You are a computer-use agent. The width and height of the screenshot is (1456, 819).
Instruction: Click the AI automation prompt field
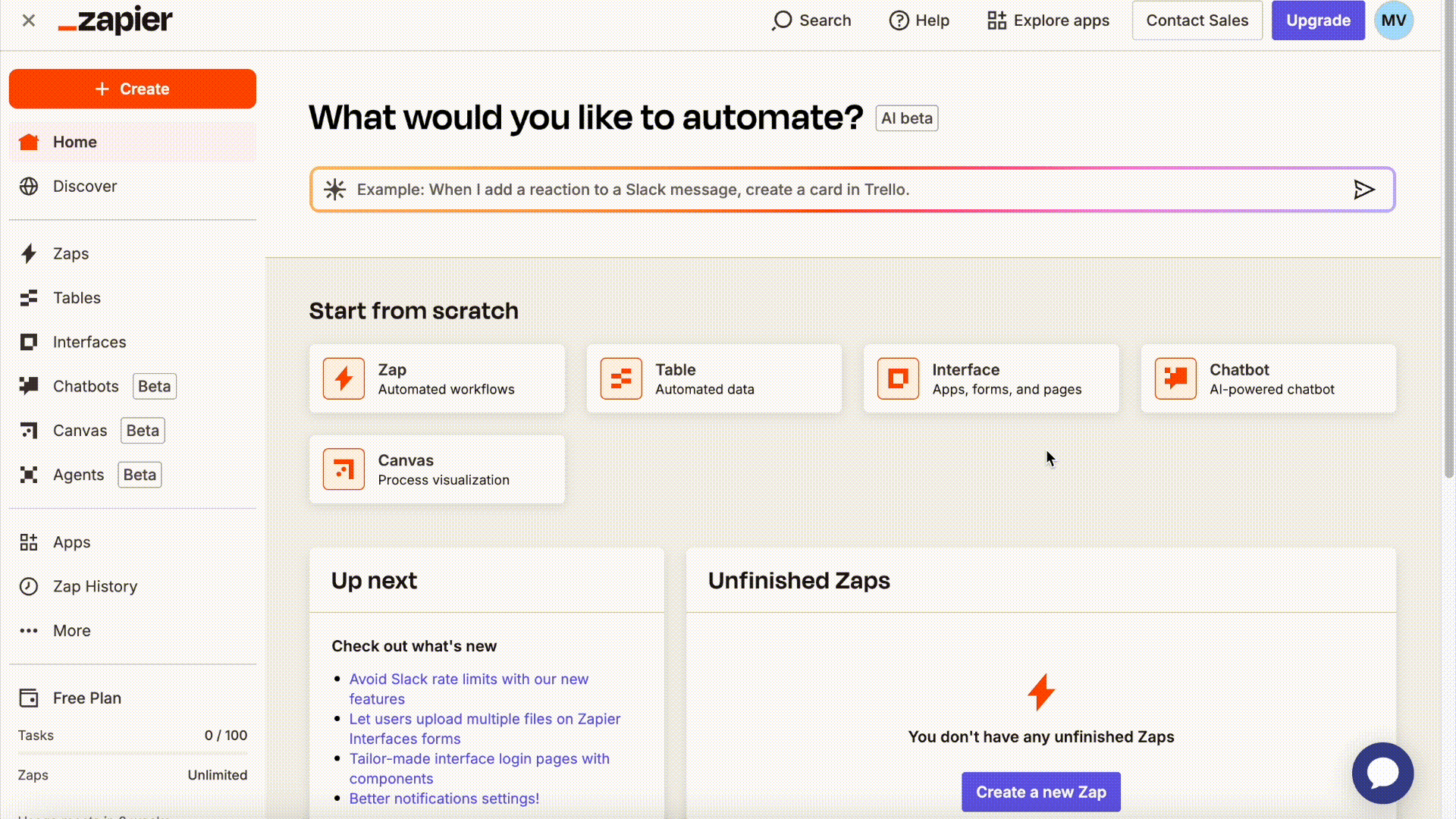[852, 190]
